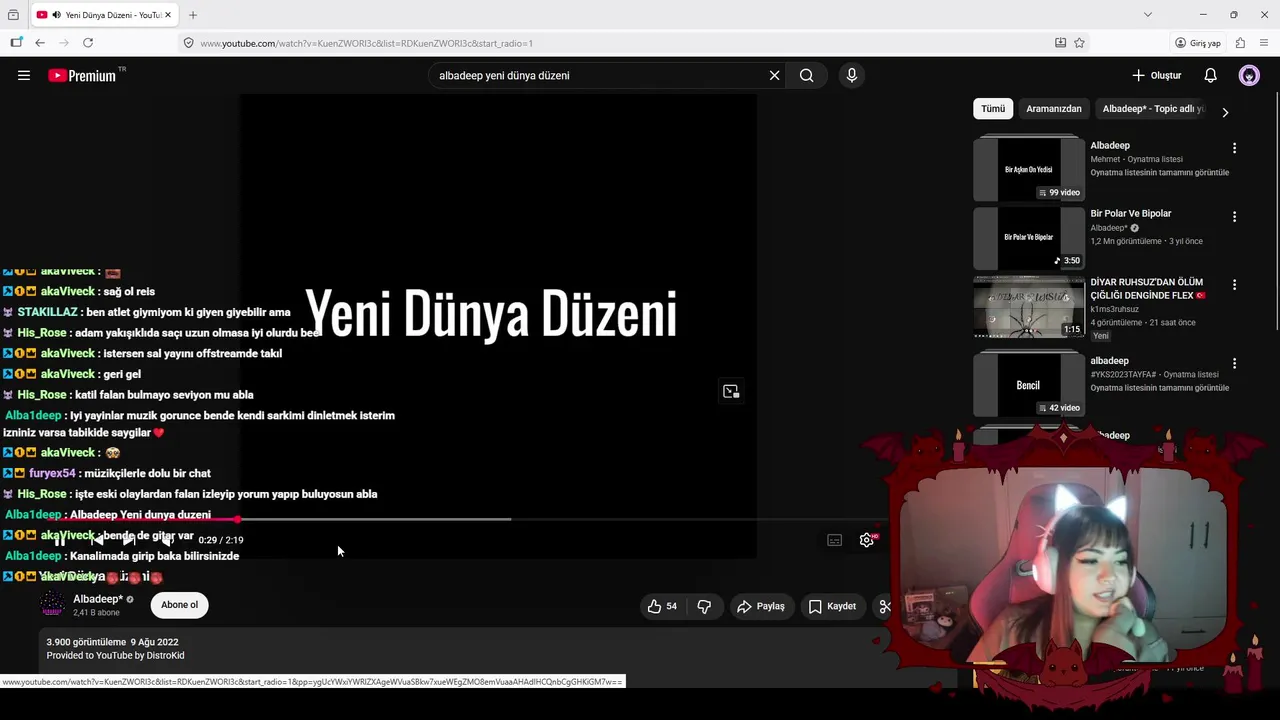Switch to miniplayer via video overlay icon
This screenshot has width=1280, height=720.
(x=731, y=391)
